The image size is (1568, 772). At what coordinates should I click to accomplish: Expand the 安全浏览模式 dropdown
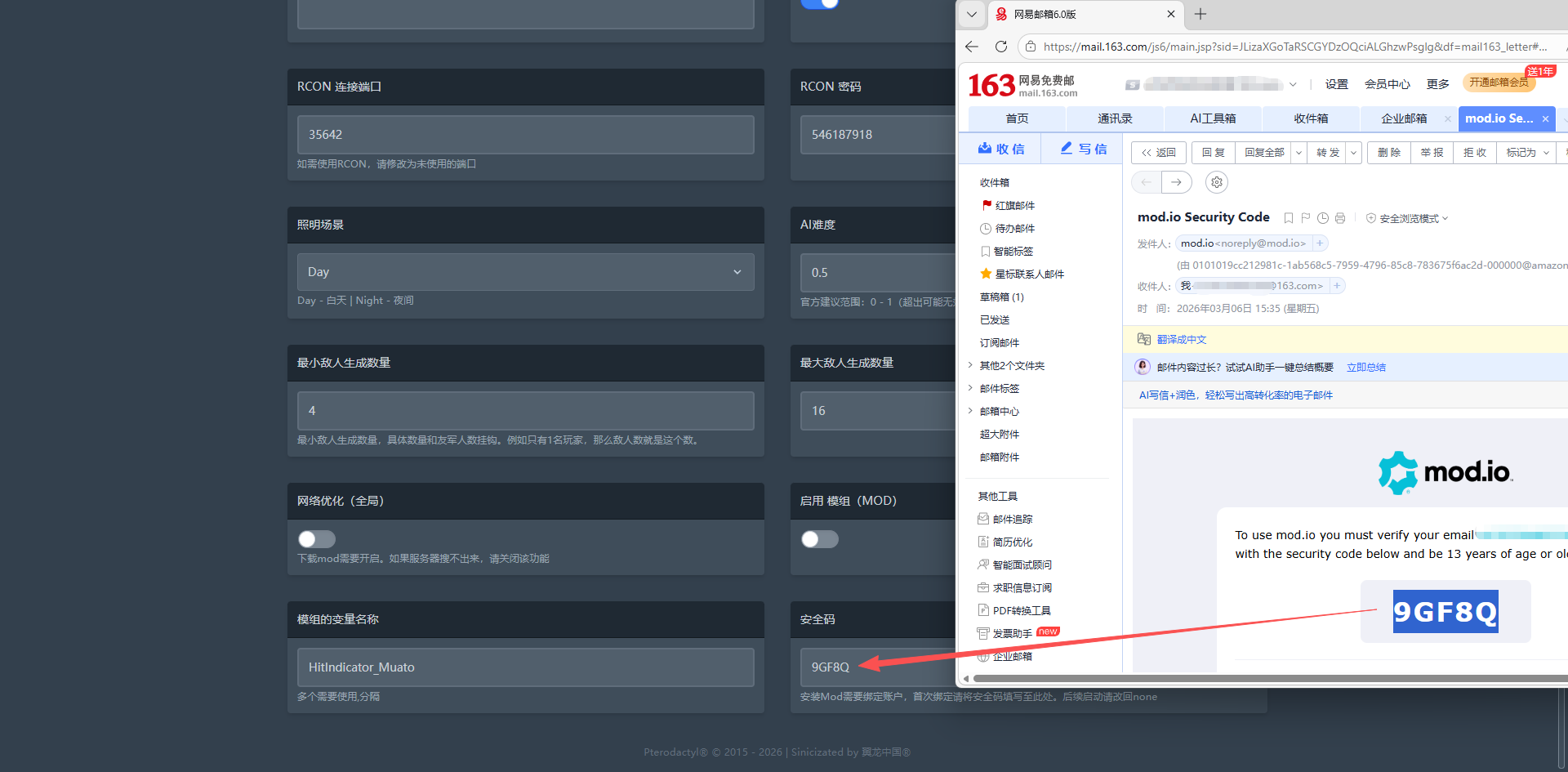pyautogui.click(x=1409, y=218)
